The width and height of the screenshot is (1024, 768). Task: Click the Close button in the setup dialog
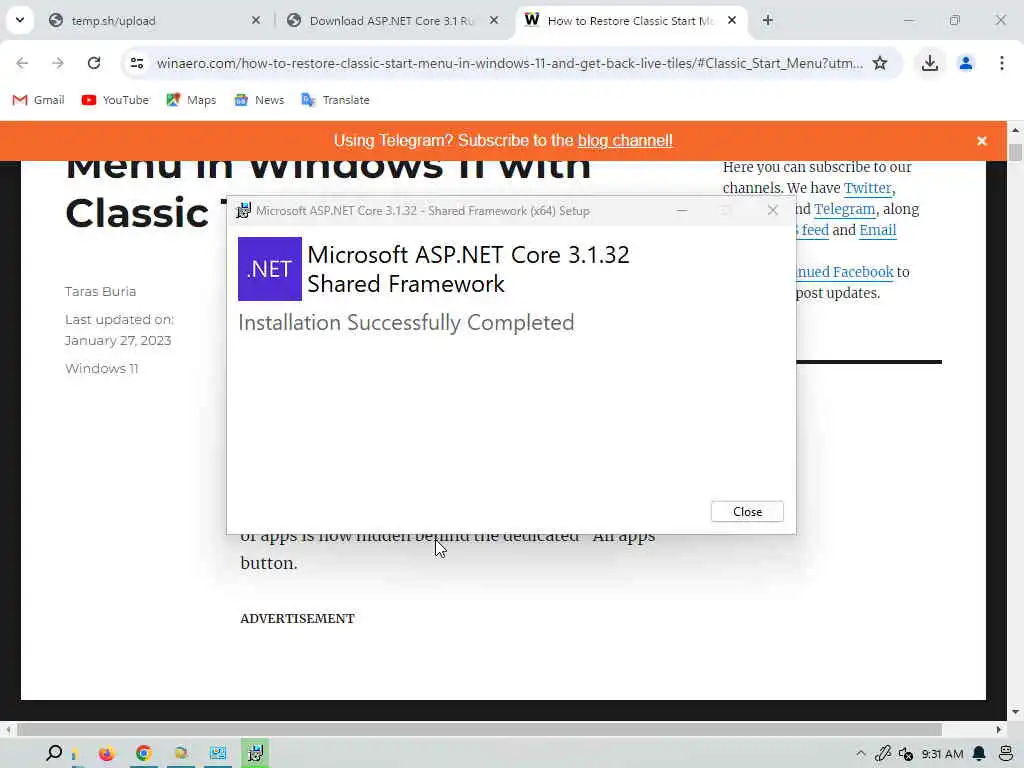tap(746, 511)
